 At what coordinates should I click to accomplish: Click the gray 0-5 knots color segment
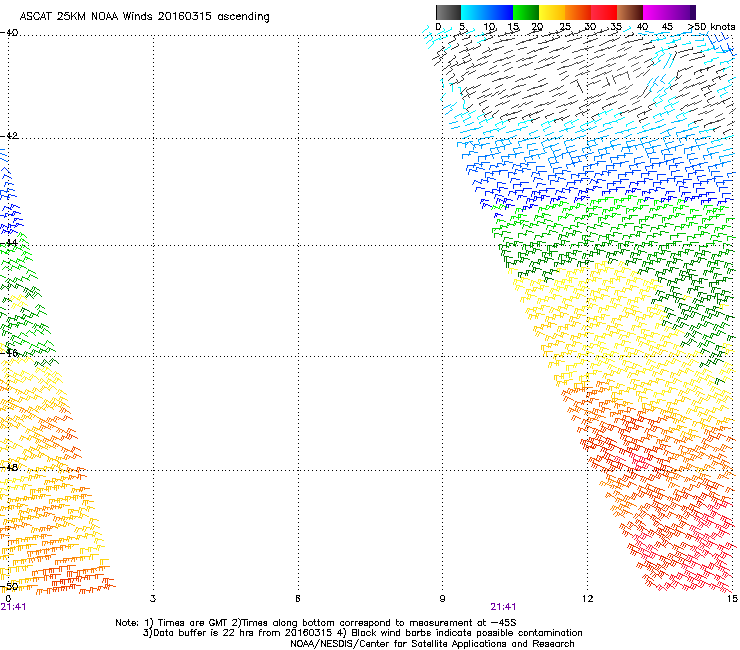coord(448,12)
